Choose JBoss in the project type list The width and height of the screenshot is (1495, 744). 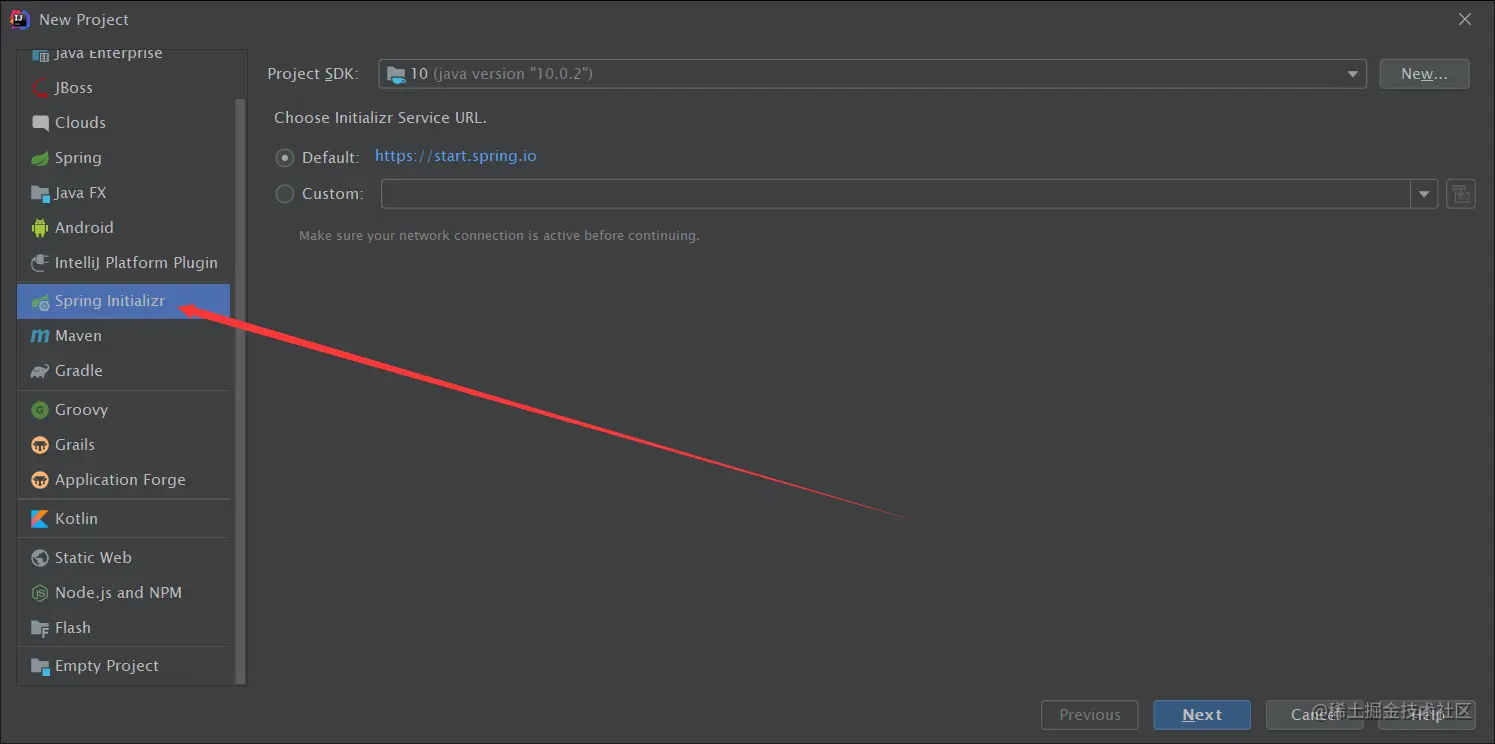click(124, 88)
